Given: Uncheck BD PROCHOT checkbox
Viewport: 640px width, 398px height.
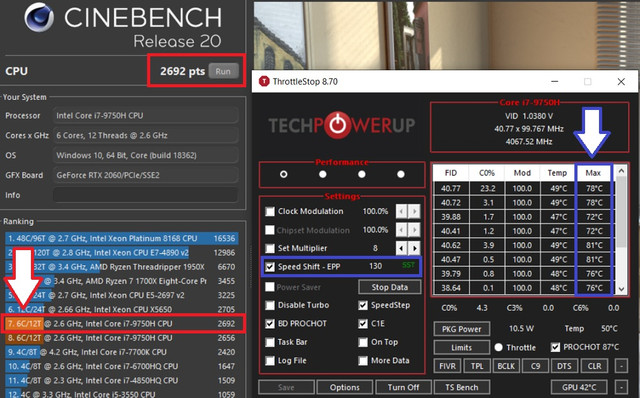Looking at the screenshot, I should [270, 324].
